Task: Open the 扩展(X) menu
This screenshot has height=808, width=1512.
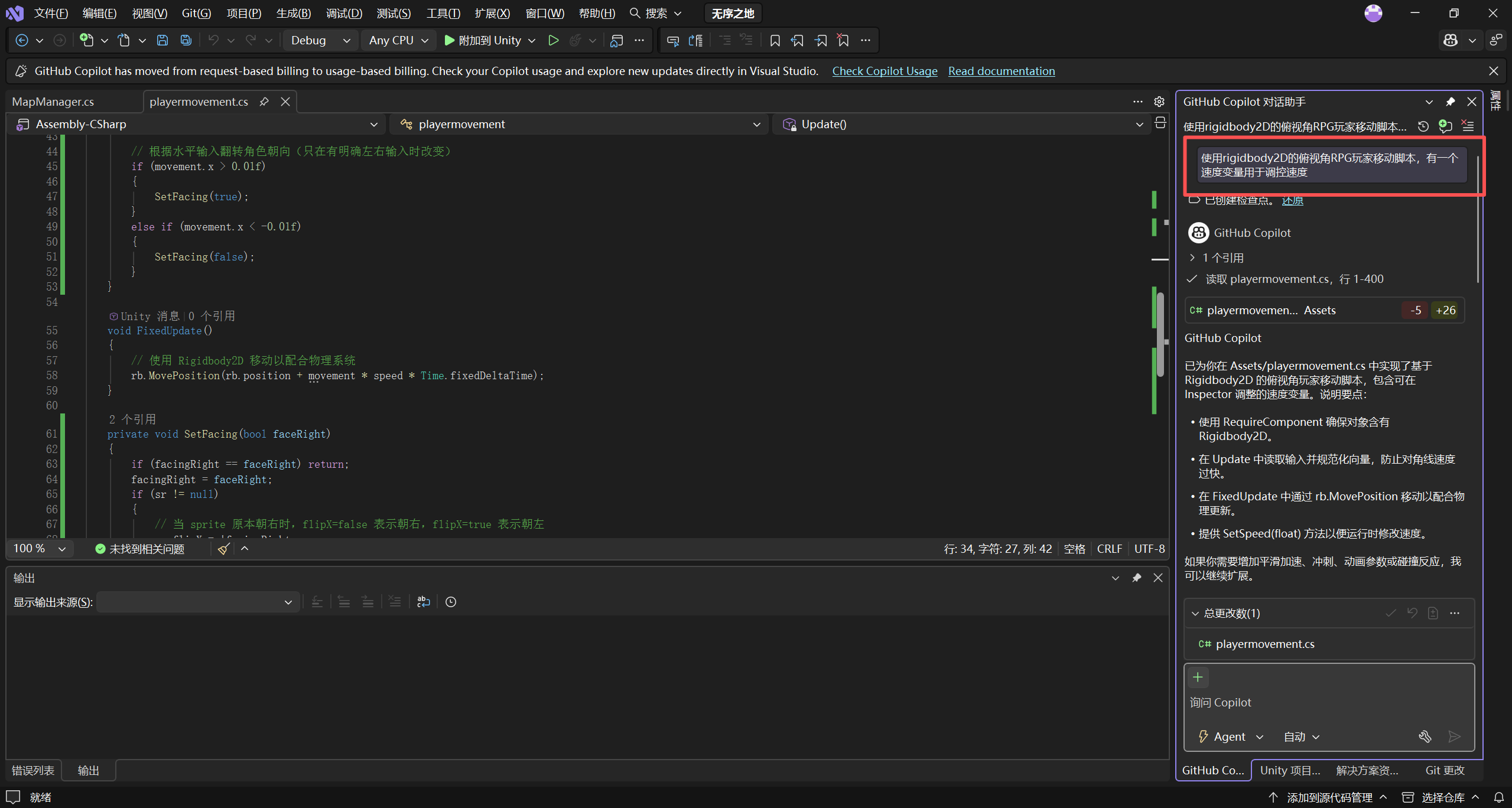Action: click(x=492, y=13)
